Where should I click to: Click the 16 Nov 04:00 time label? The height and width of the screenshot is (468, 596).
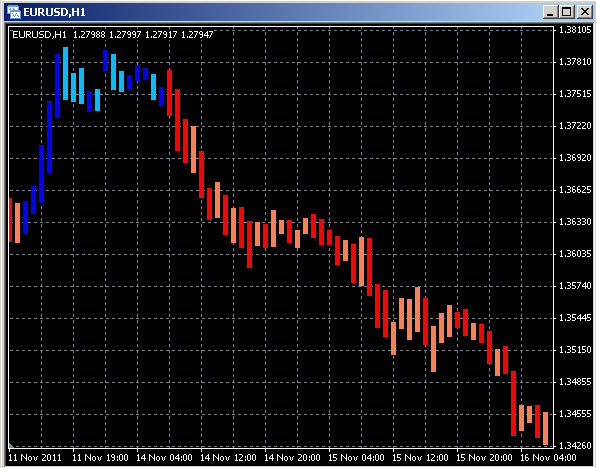pos(548,457)
